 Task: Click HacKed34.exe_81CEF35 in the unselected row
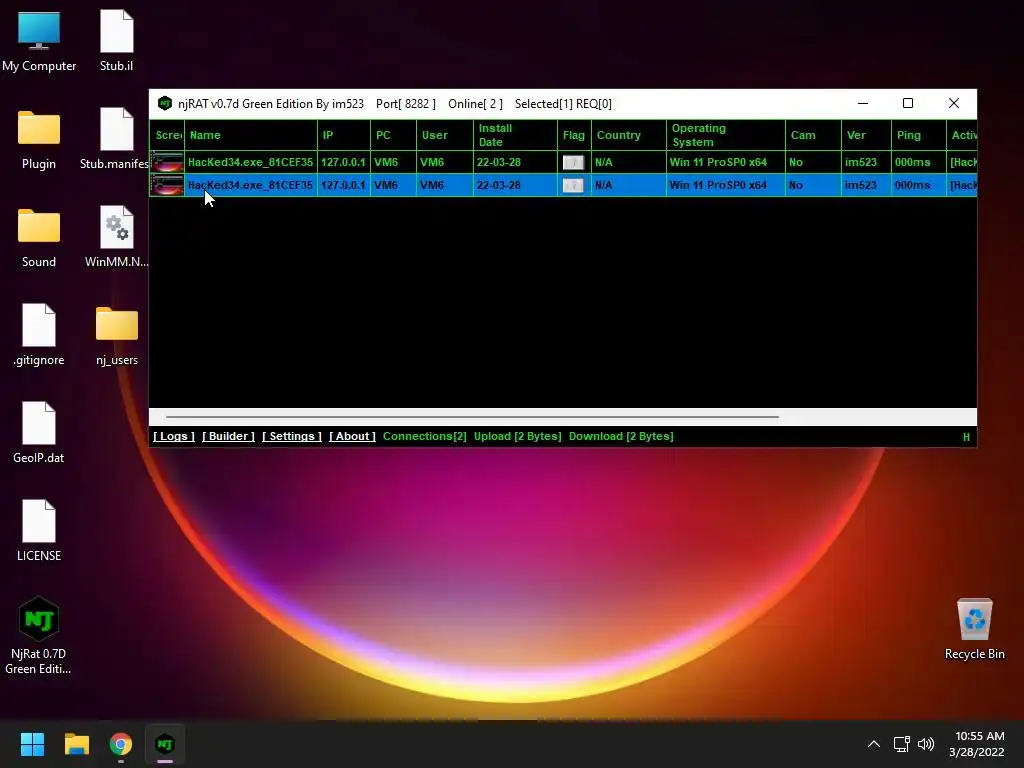250,162
